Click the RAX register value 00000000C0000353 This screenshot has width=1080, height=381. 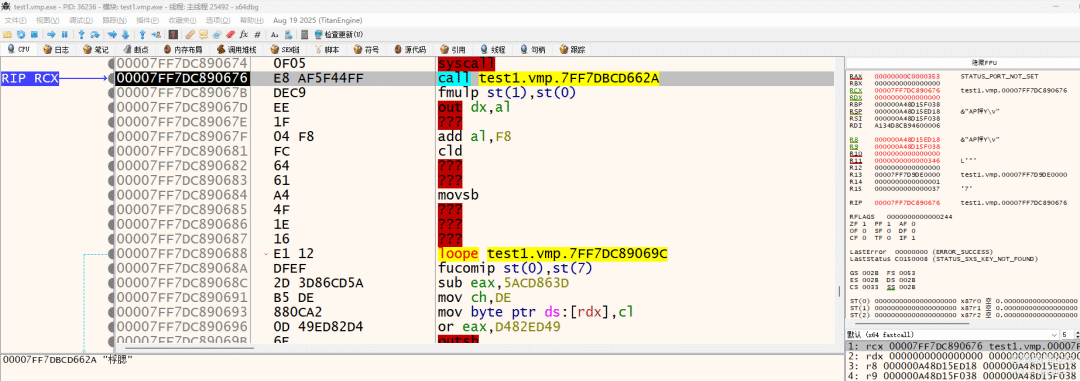tap(906, 76)
